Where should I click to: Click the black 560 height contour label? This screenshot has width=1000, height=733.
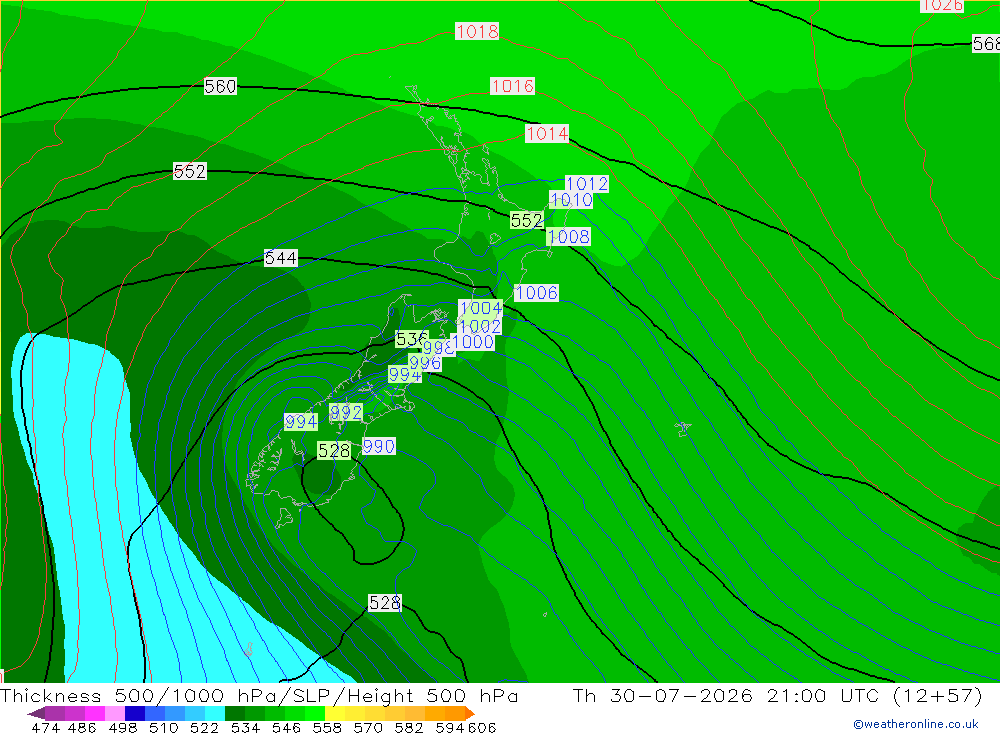(220, 86)
